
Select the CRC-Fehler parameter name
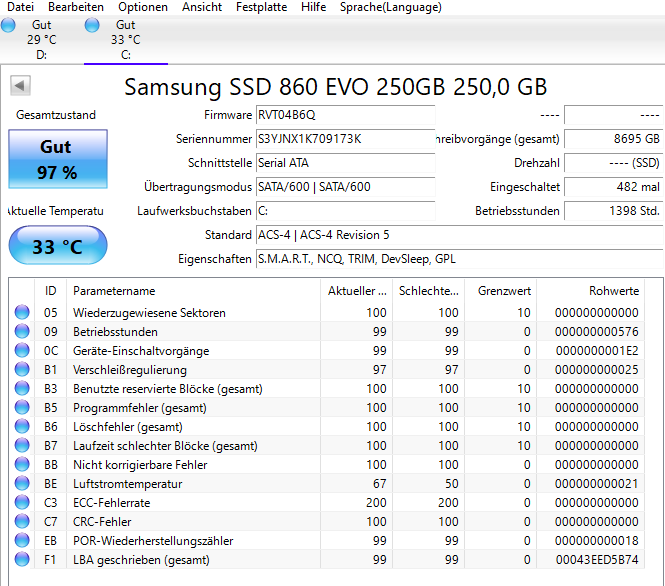(x=102, y=522)
